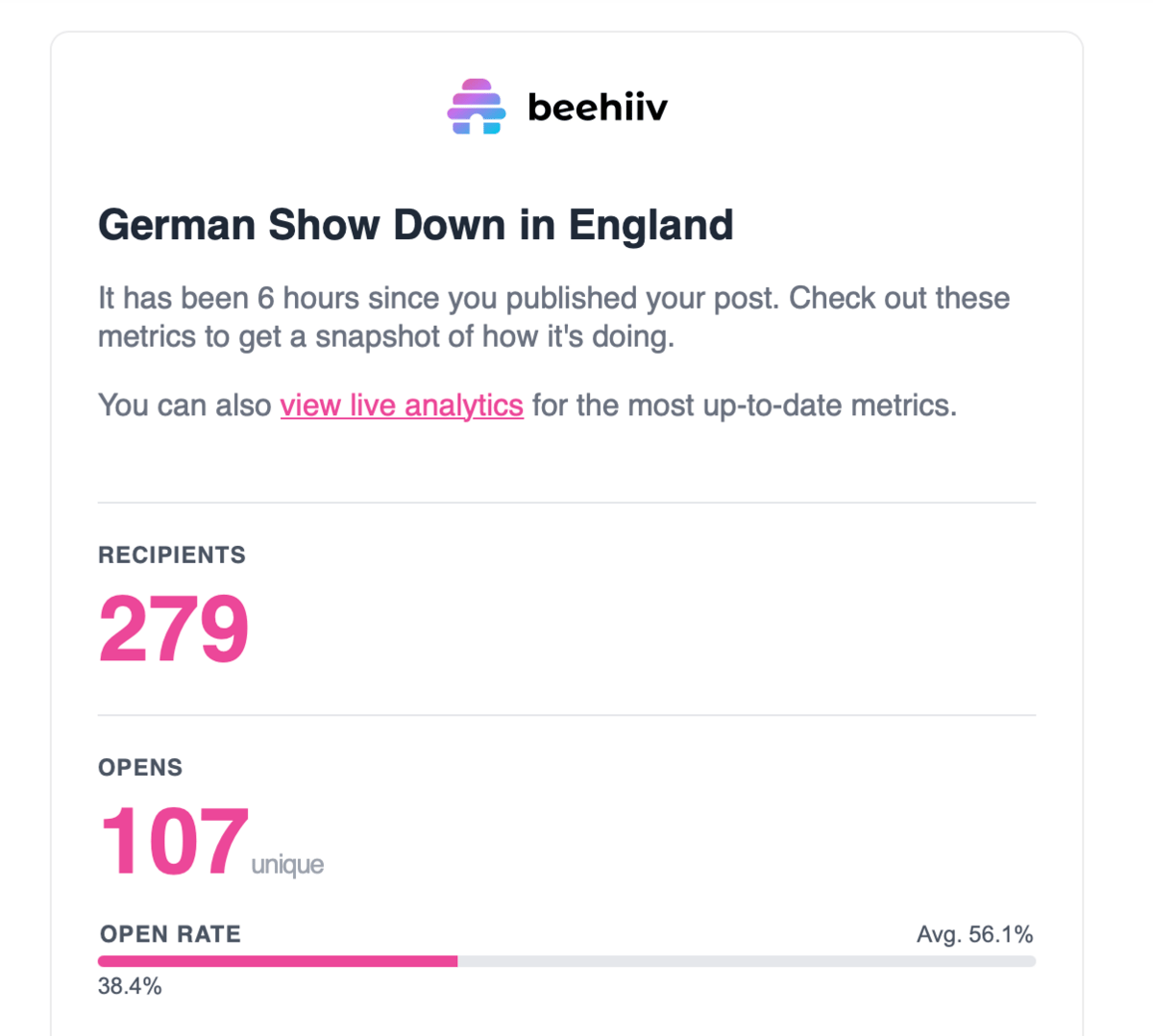Select the German Show Down in England heading

click(x=416, y=225)
